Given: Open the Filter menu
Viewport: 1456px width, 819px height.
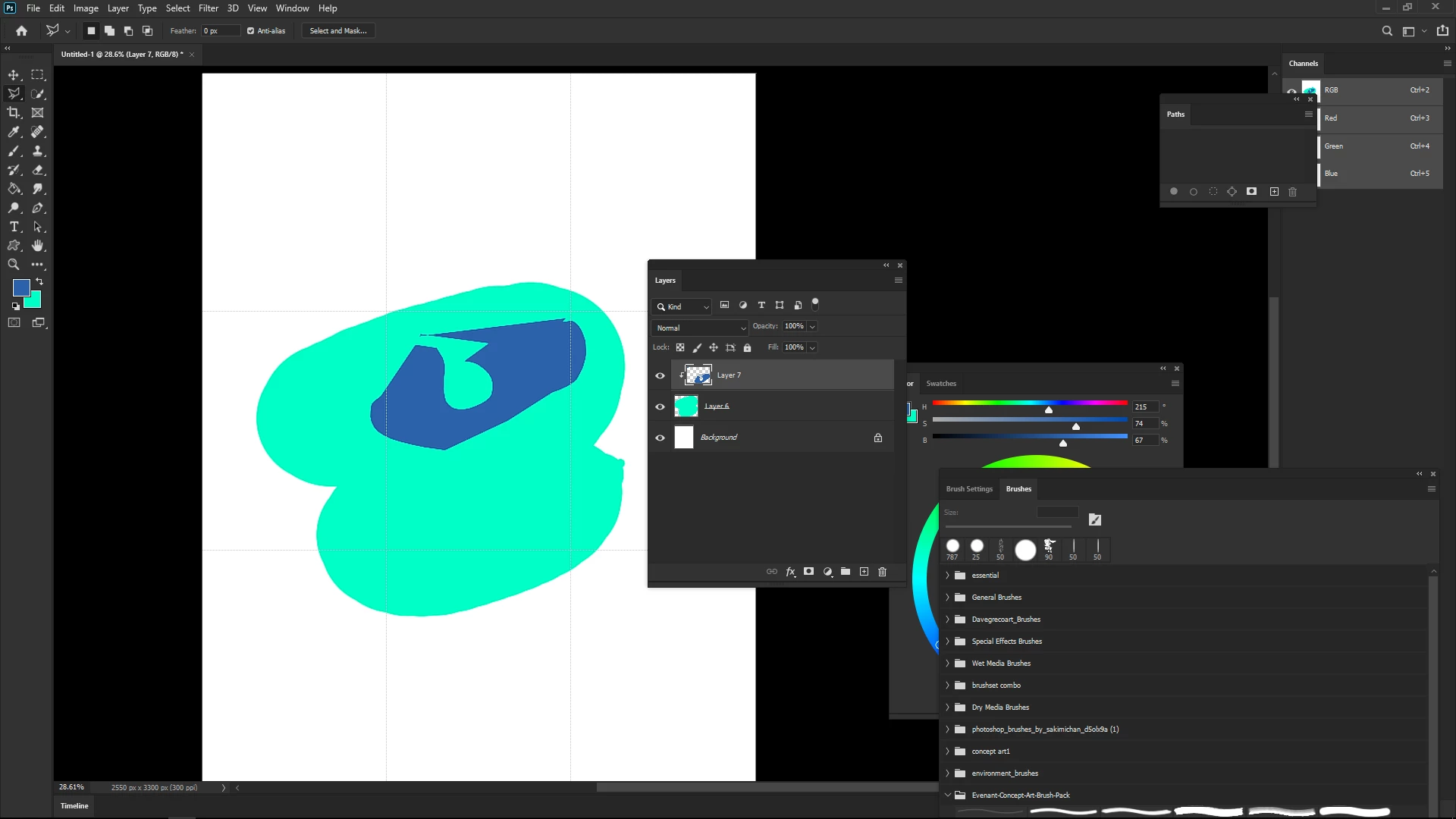Looking at the screenshot, I should pyautogui.click(x=208, y=8).
